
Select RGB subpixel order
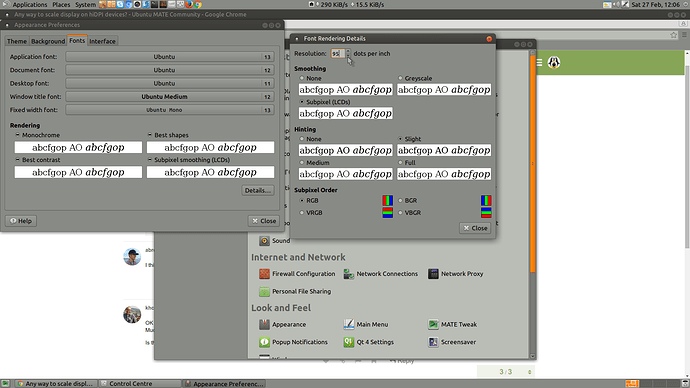point(302,200)
